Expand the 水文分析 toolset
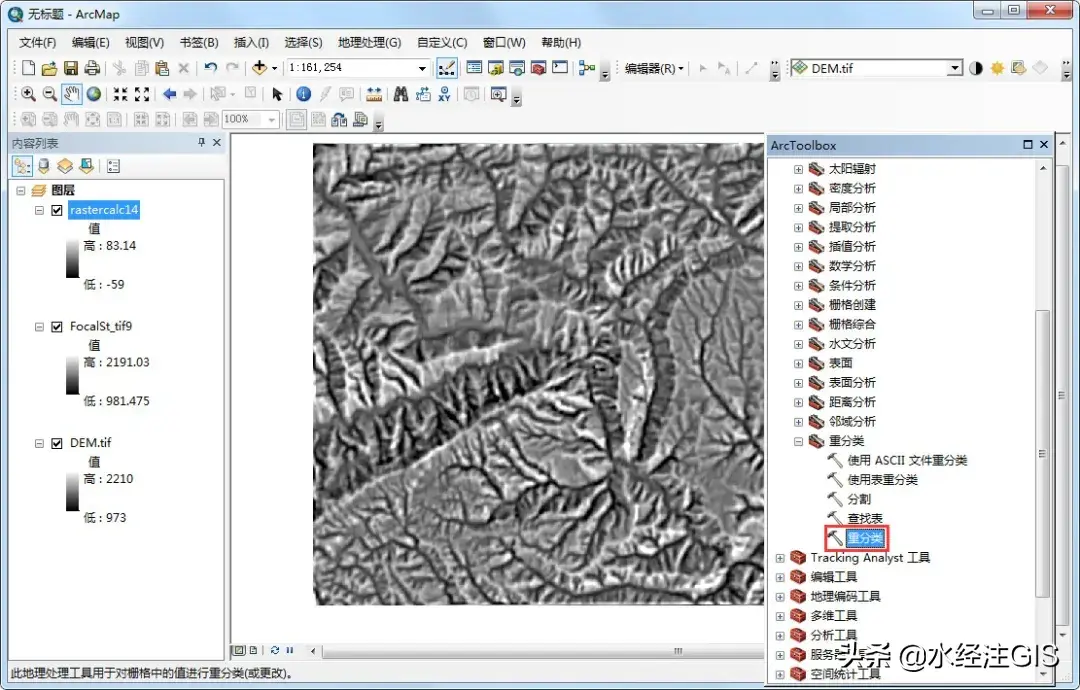Screen dimensions: 1080x690 tap(798, 344)
